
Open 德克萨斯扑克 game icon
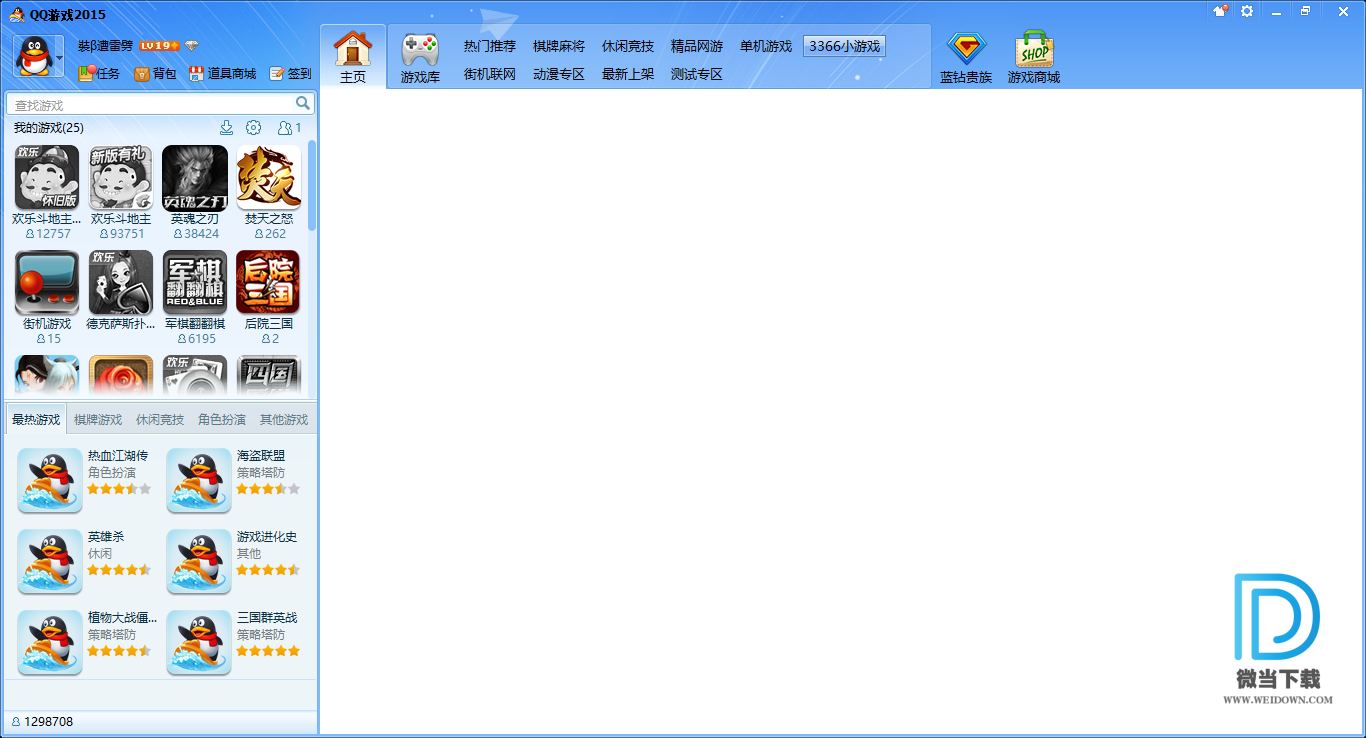tap(121, 282)
